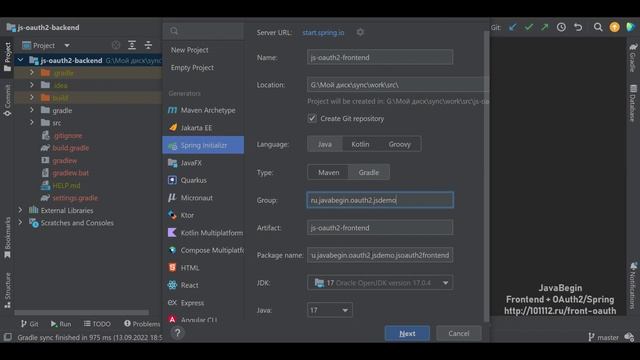
Task: Expand the gradle folder arrow
Action: click(32, 110)
